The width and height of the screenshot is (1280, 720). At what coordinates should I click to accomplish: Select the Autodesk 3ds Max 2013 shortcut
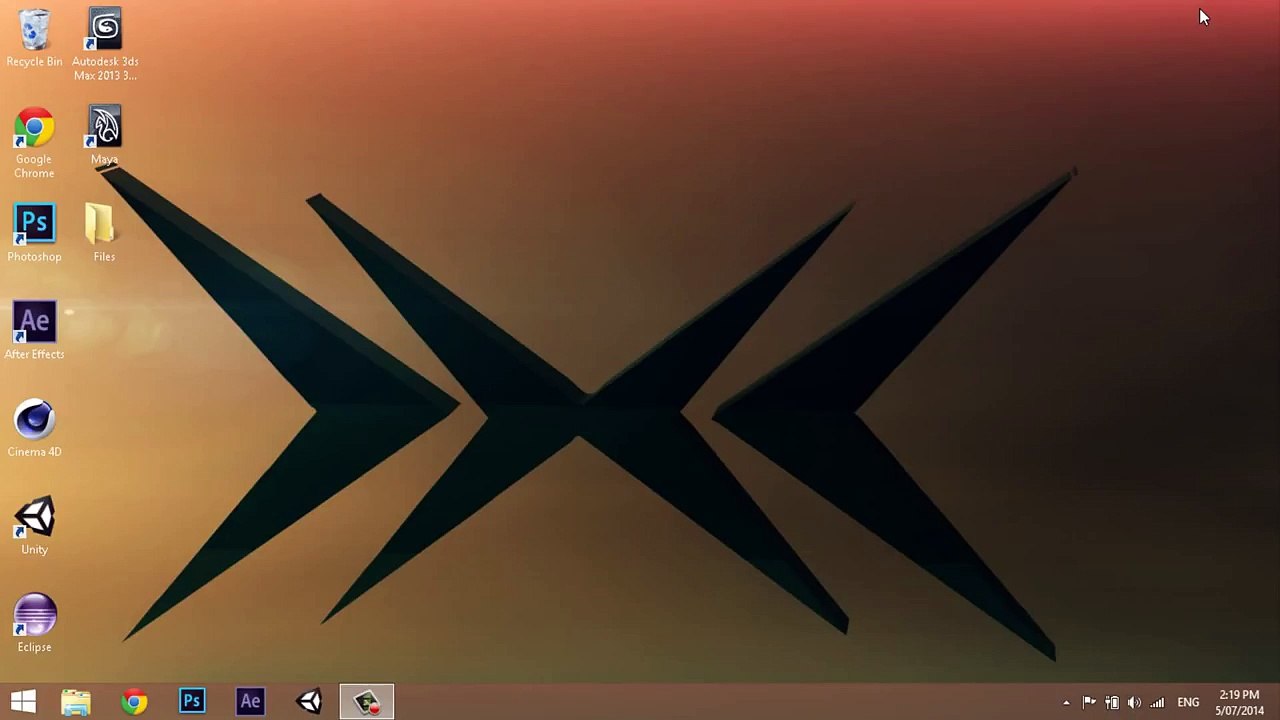point(105,45)
